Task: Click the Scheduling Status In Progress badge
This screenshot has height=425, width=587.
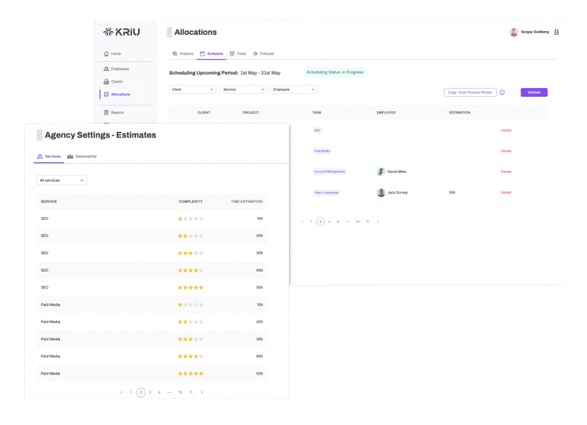Action: (x=335, y=72)
